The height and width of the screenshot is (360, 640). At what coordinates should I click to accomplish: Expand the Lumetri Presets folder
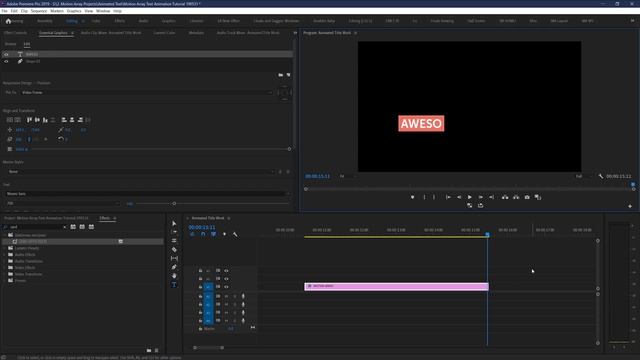click(4, 248)
